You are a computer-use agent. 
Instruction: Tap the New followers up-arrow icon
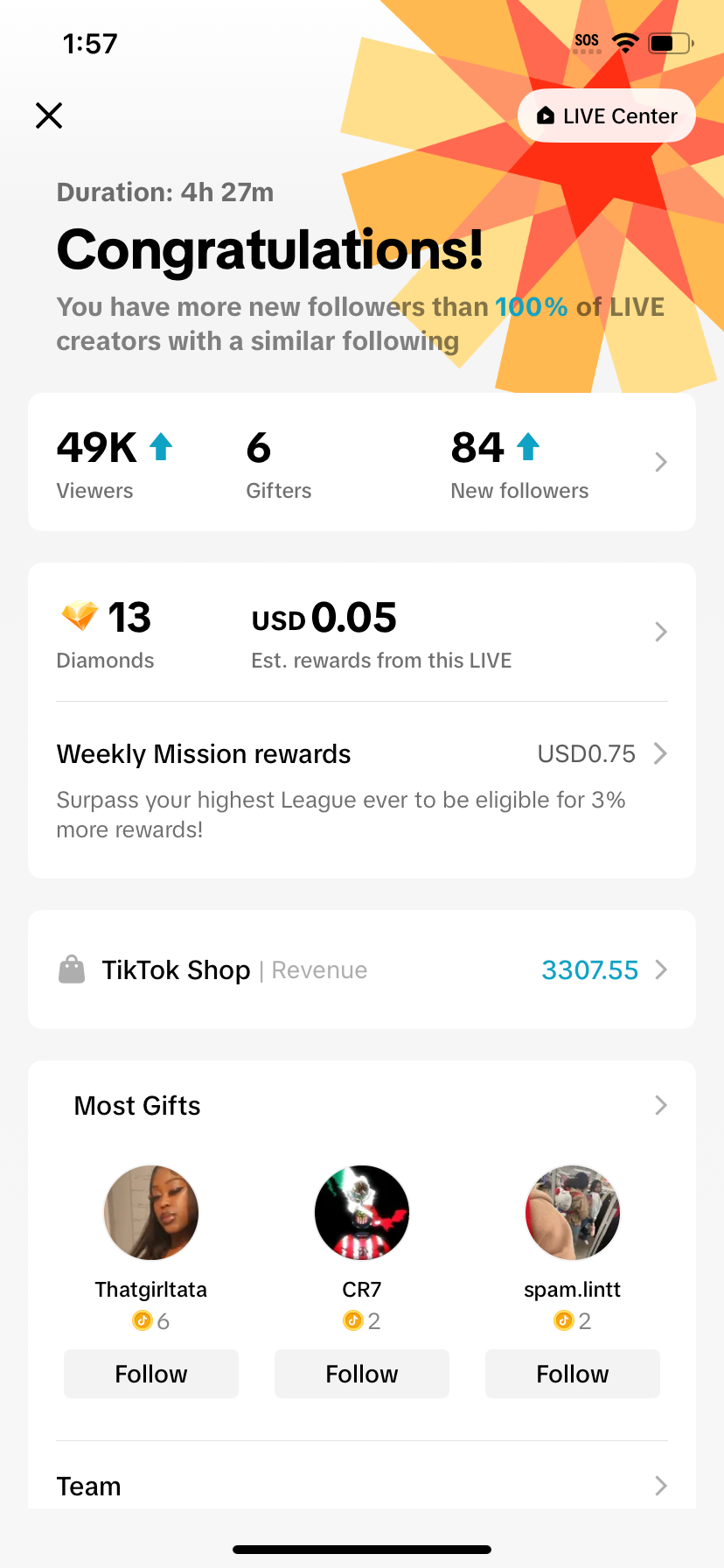pyautogui.click(x=528, y=447)
